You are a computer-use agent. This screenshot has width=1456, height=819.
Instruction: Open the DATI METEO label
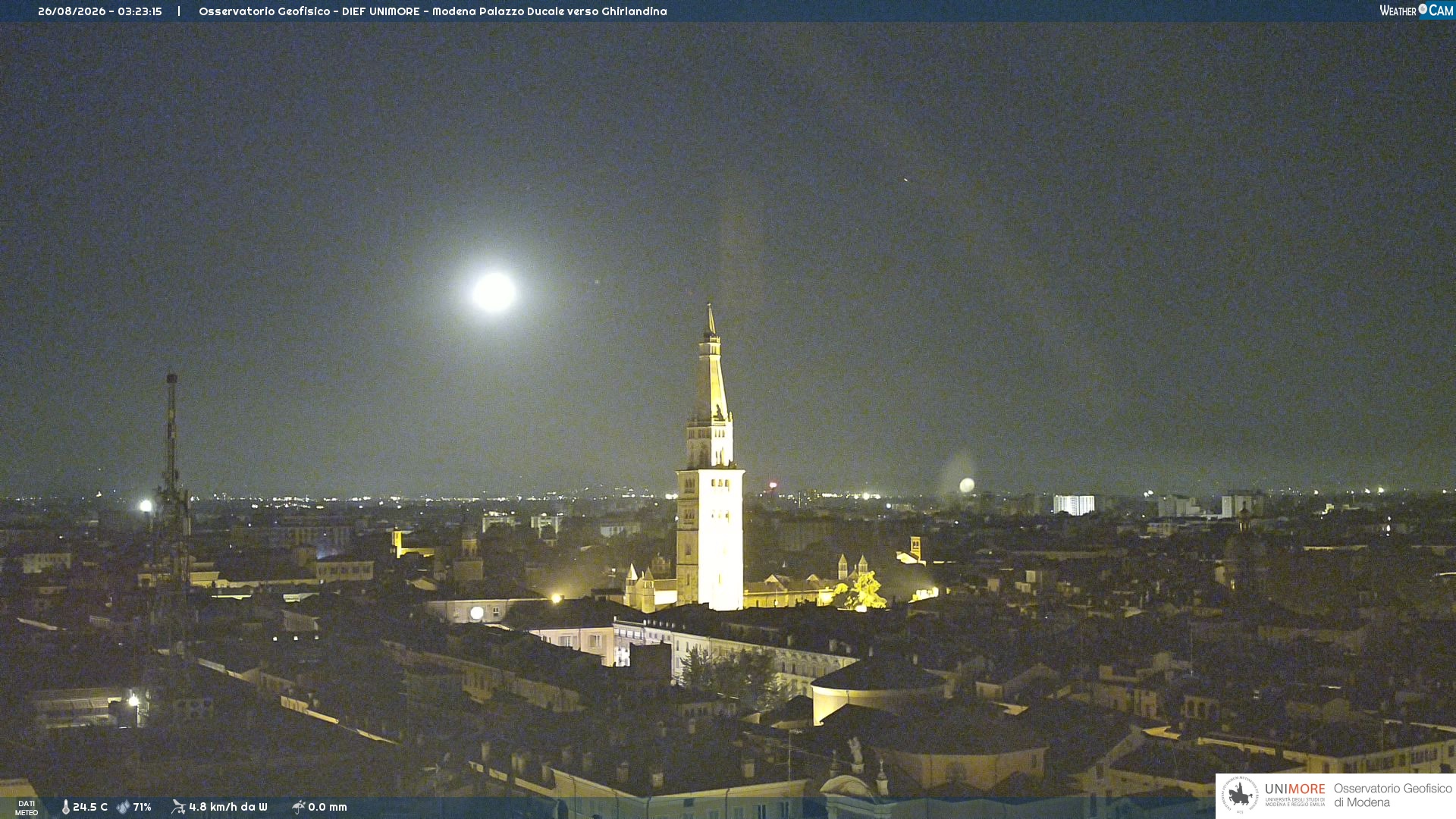click(27, 808)
